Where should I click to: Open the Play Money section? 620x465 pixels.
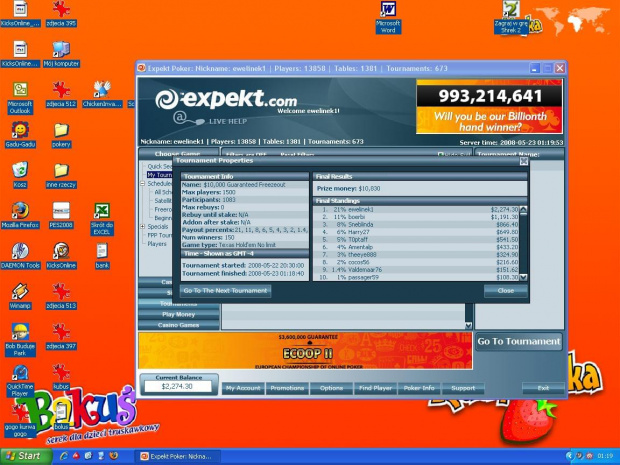click(179, 314)
